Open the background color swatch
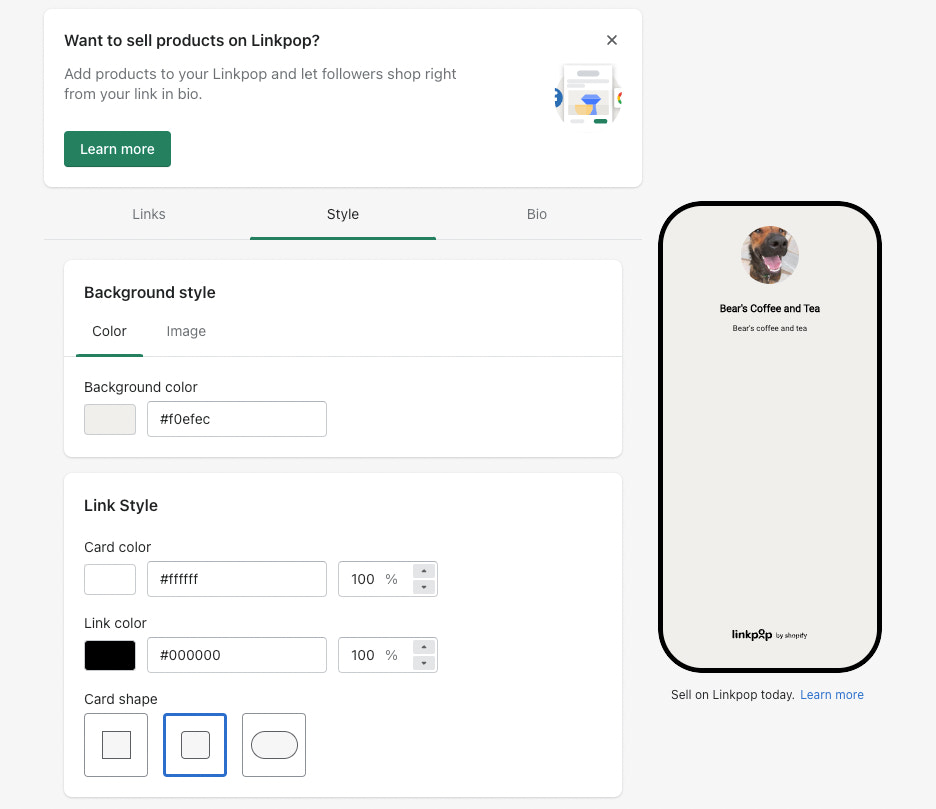The image size is (936, 809). pyautogui.click(x=109, y=419)
